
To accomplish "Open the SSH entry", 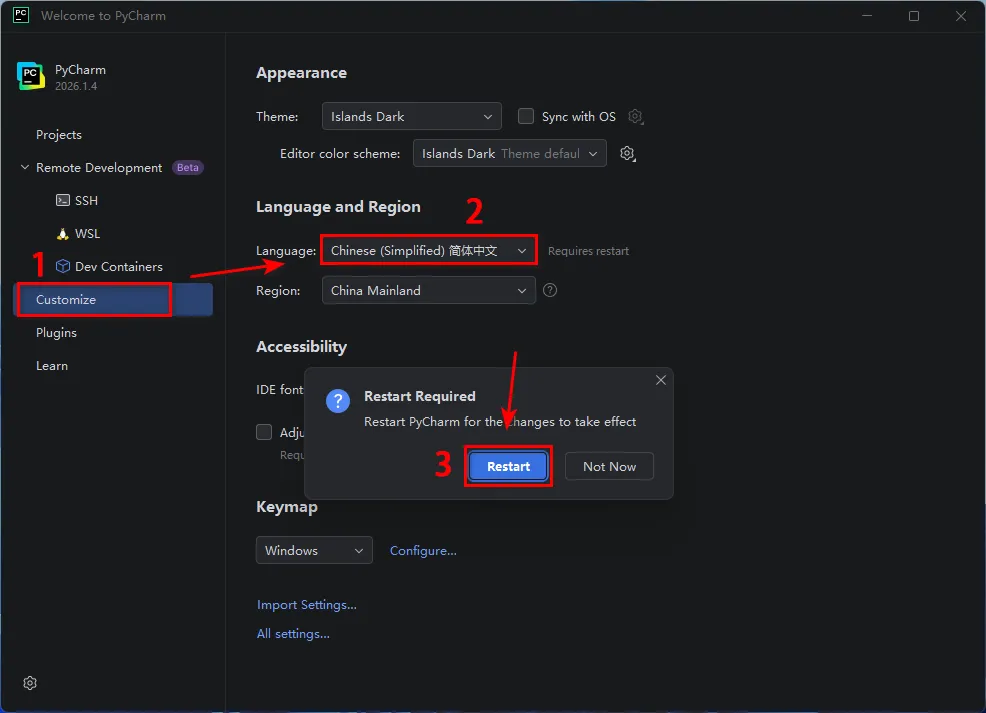I will (x=86, y=201).
